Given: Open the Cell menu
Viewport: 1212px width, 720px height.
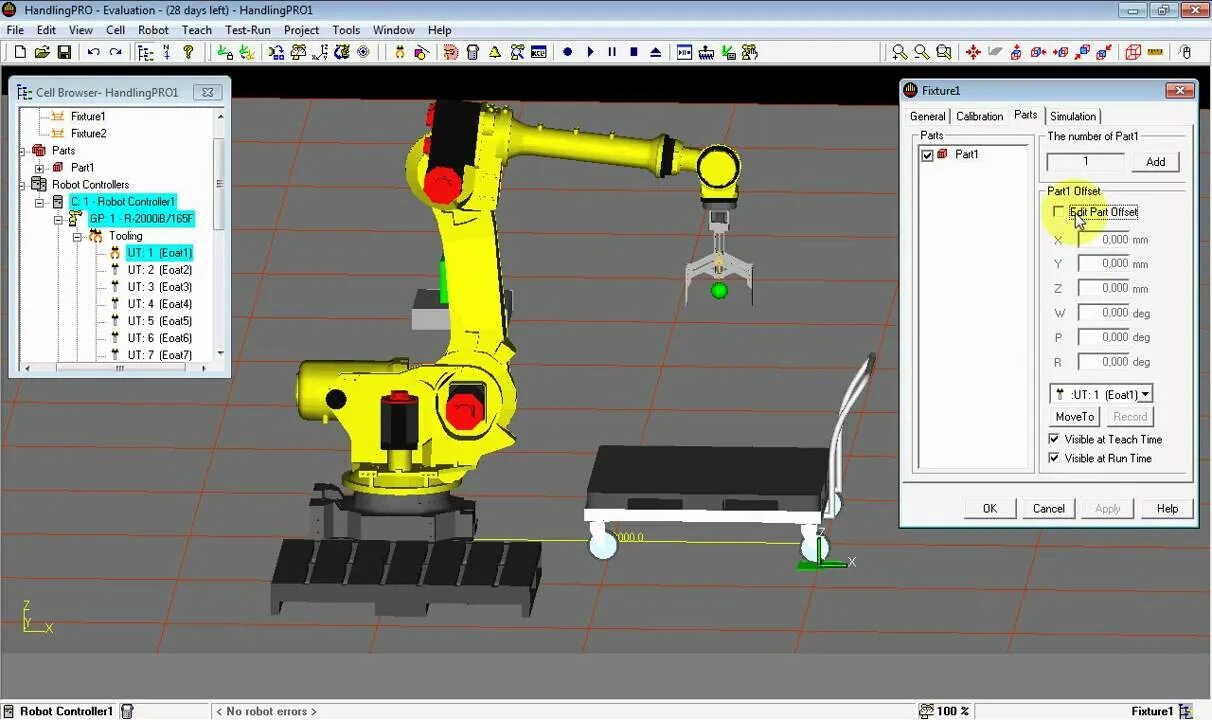Looking at the screenshot, I should pyautogui.click(x=115, y=30).
